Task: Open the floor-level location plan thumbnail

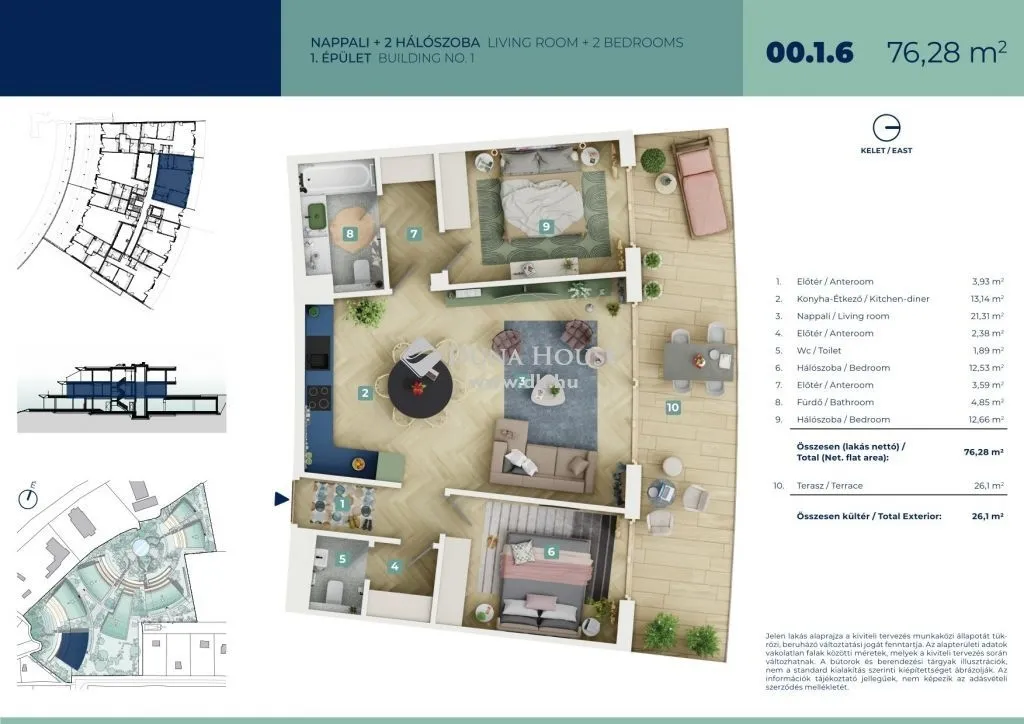Action: (113, 212)
